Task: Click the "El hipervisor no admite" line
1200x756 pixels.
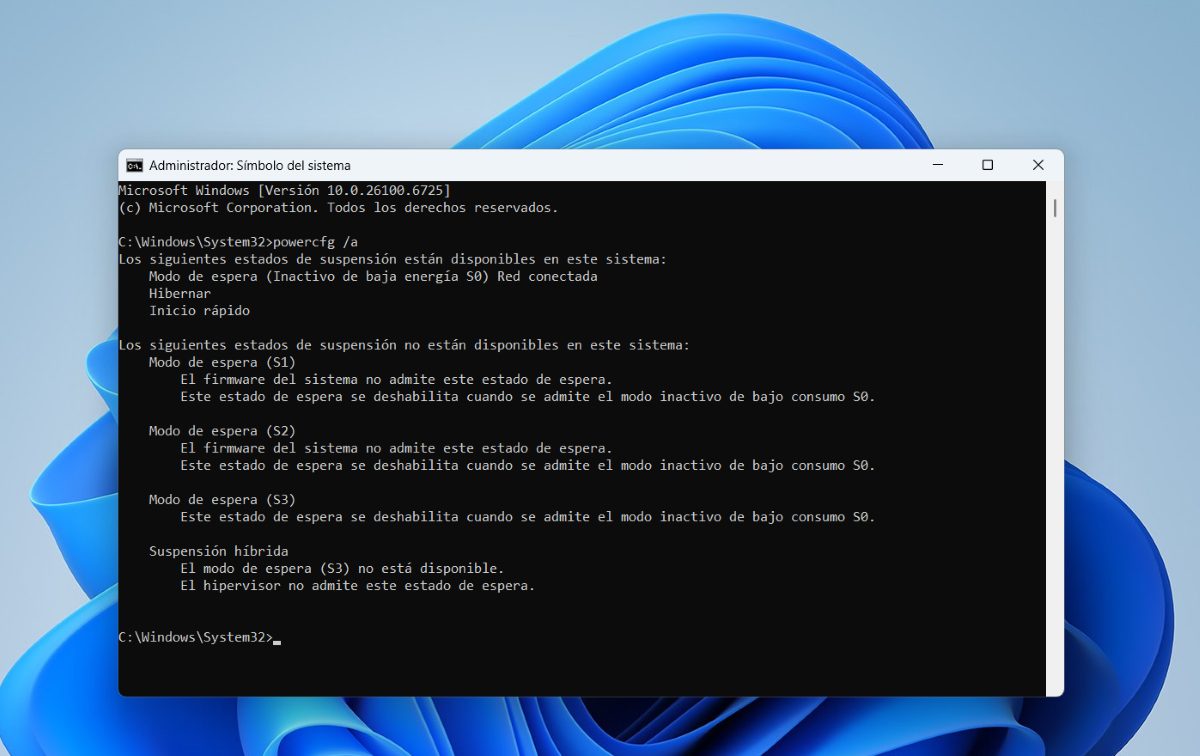Action: (357, 586)
